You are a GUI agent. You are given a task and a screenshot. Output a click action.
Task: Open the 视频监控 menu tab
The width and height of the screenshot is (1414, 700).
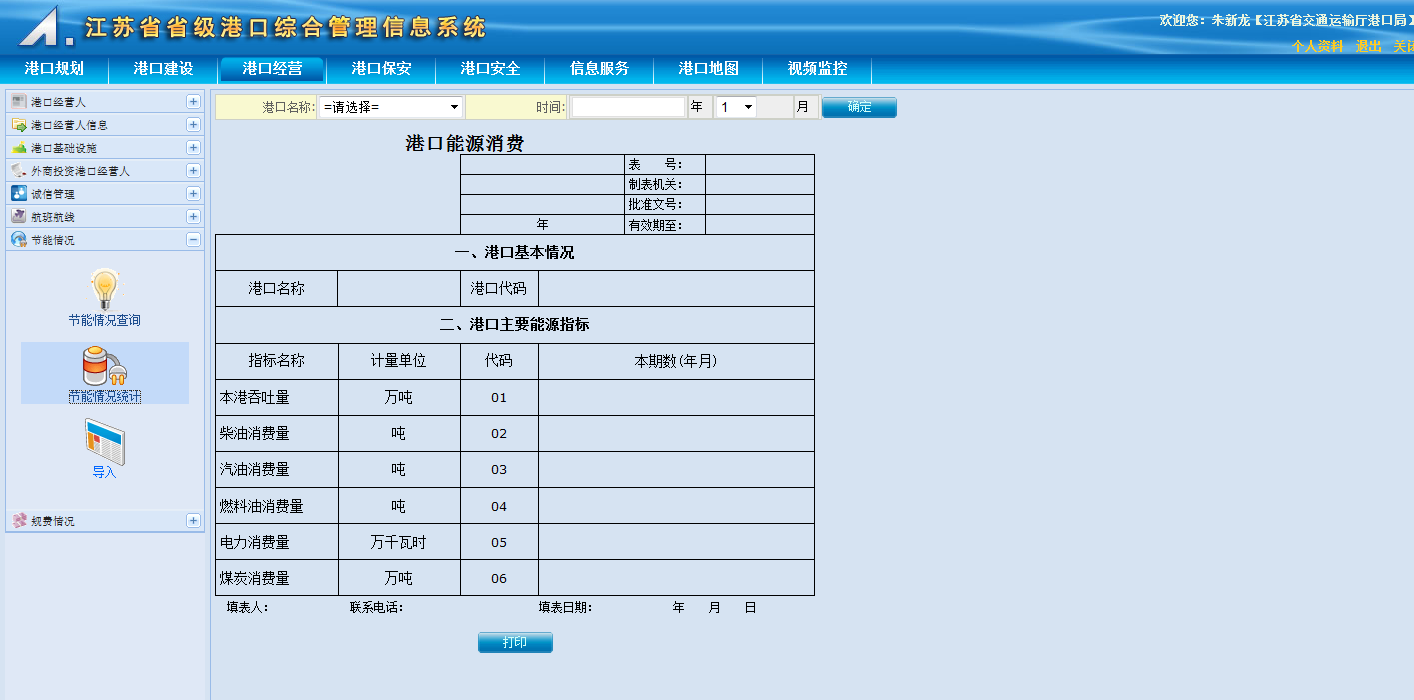coord(817,69)
